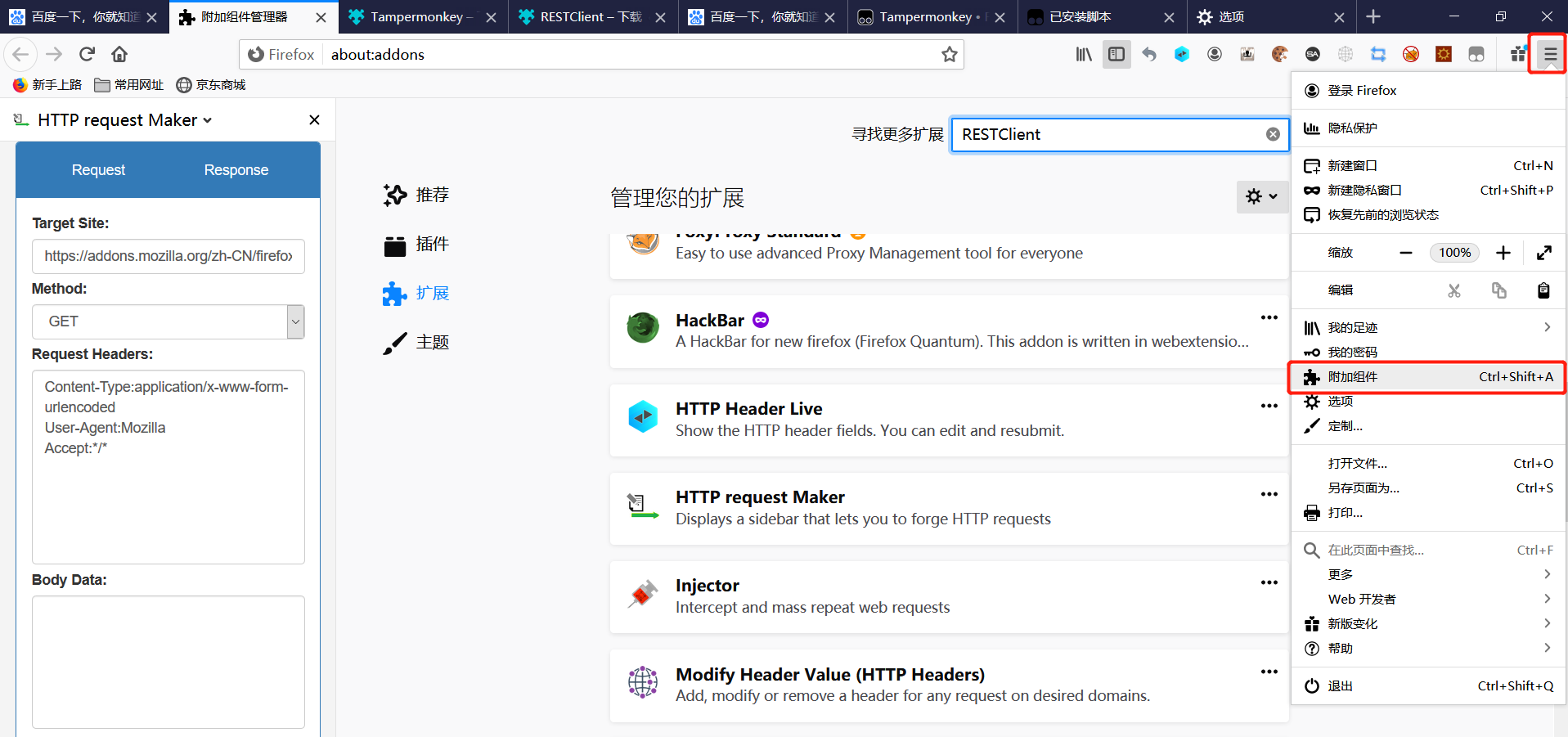Expand the Method dropdown in HTTP request Maker

point(294,321)
